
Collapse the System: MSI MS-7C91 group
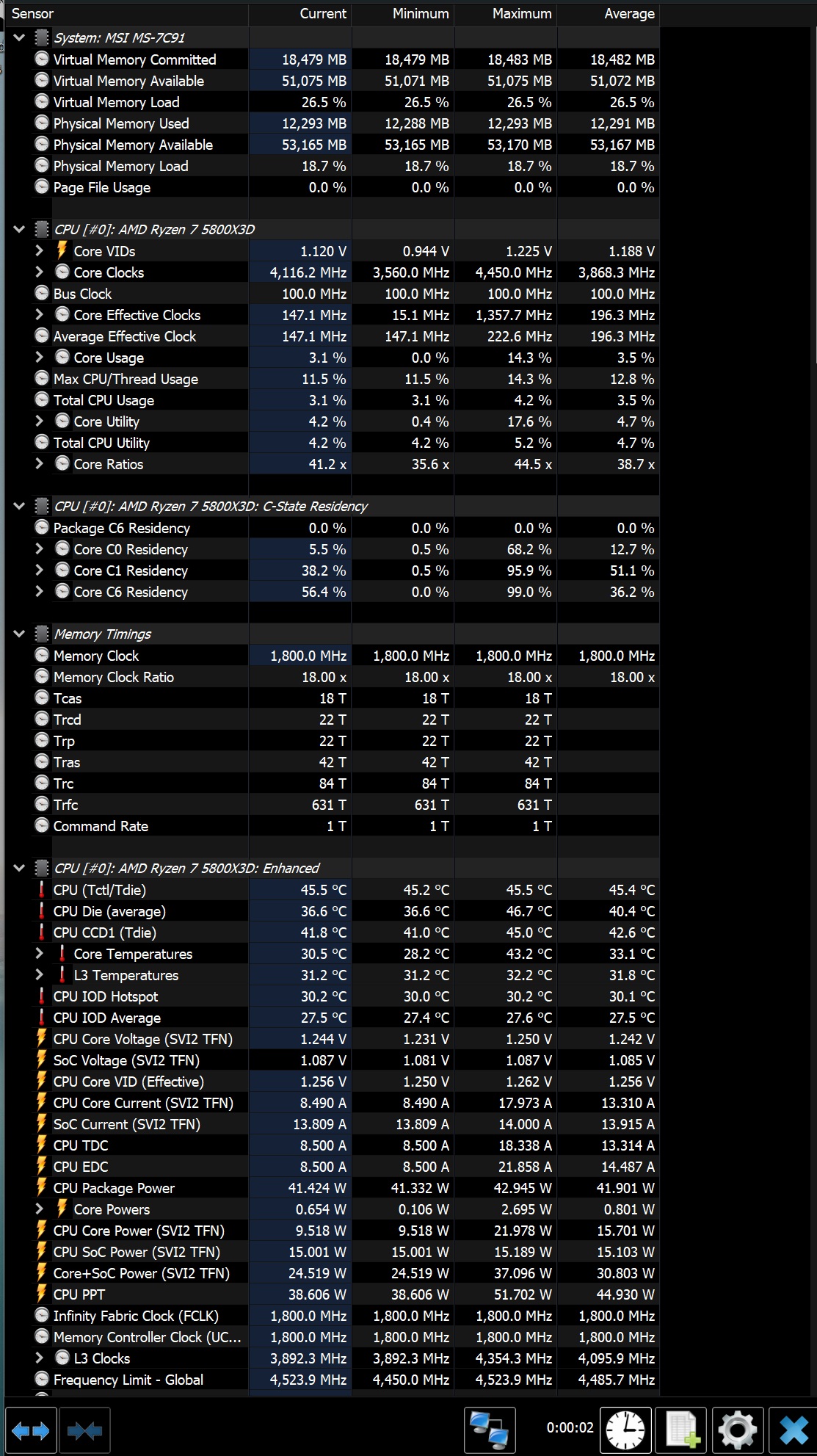(19, 37)
